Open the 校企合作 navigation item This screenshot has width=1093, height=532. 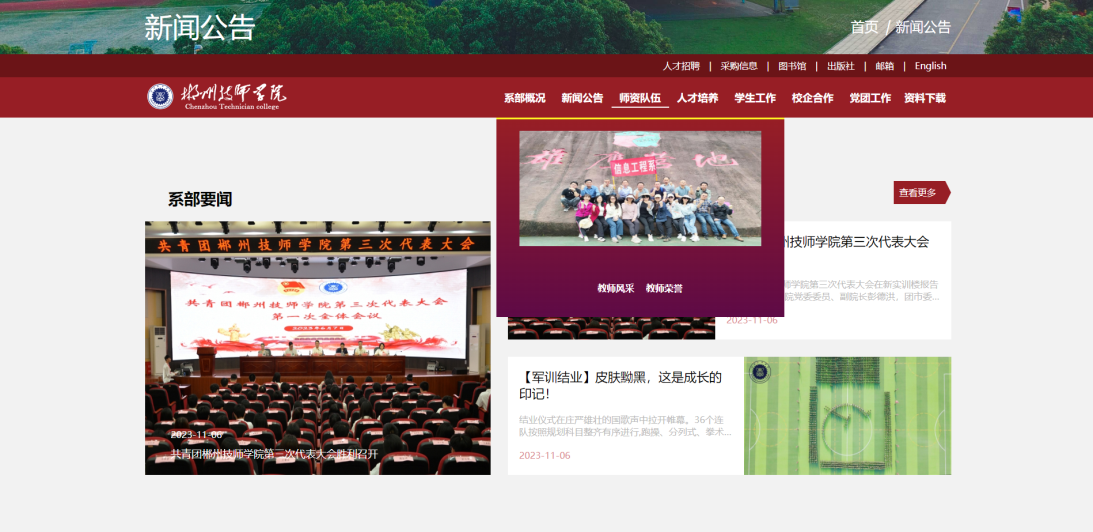click(812, 98)
